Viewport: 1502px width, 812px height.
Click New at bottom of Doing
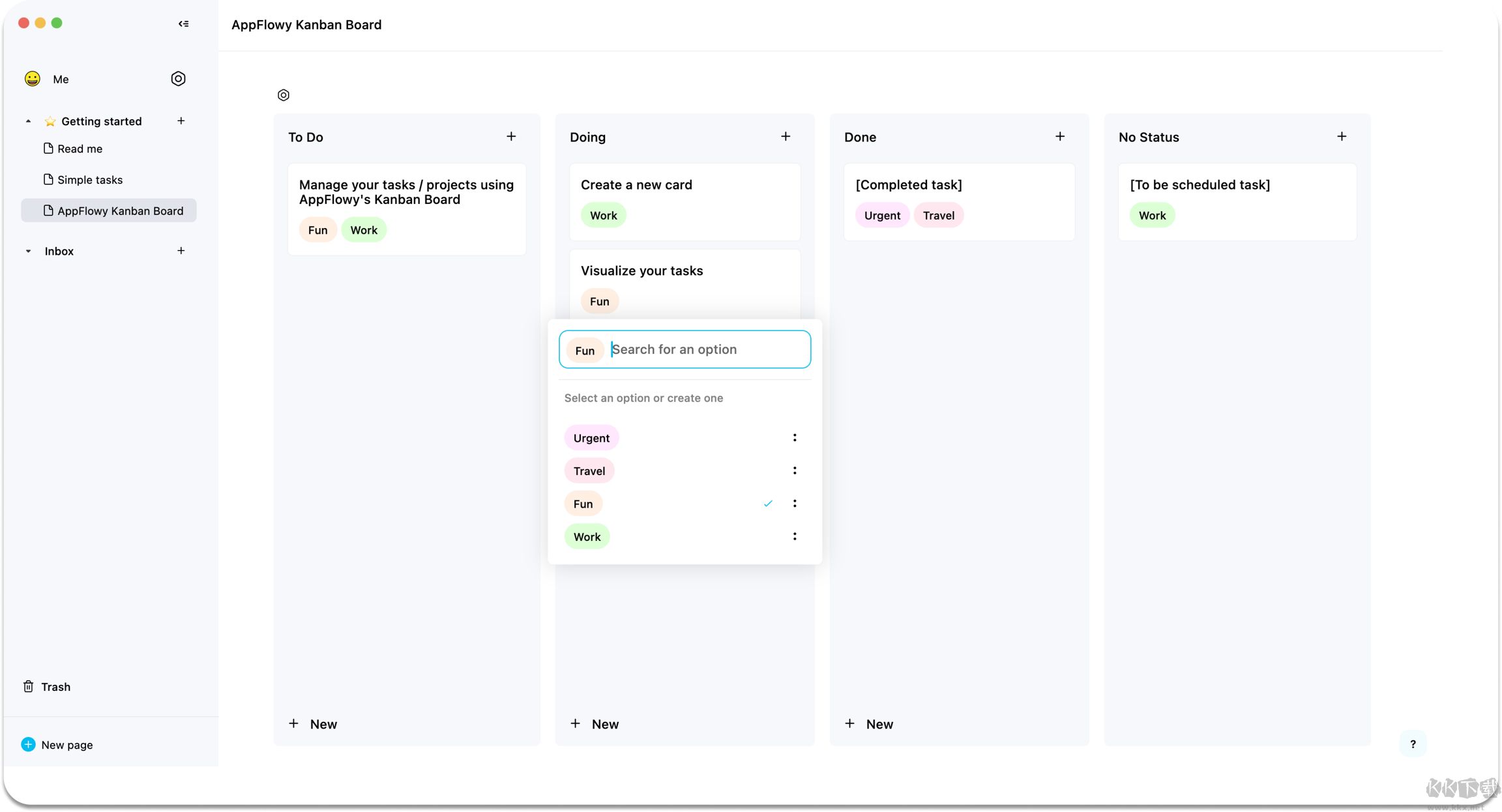pos(595,724)
